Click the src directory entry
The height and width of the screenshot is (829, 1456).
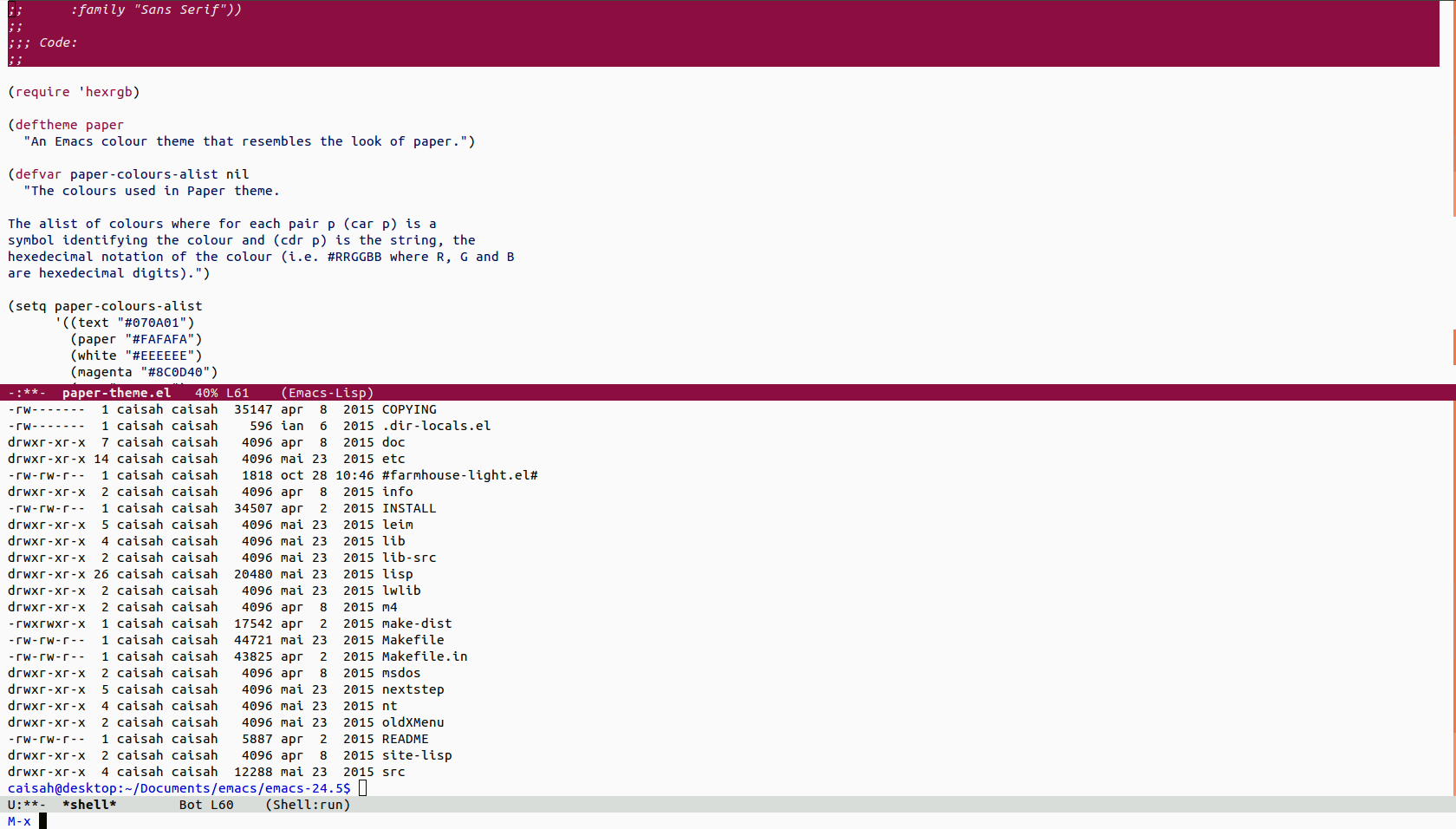tap(393, 772)
